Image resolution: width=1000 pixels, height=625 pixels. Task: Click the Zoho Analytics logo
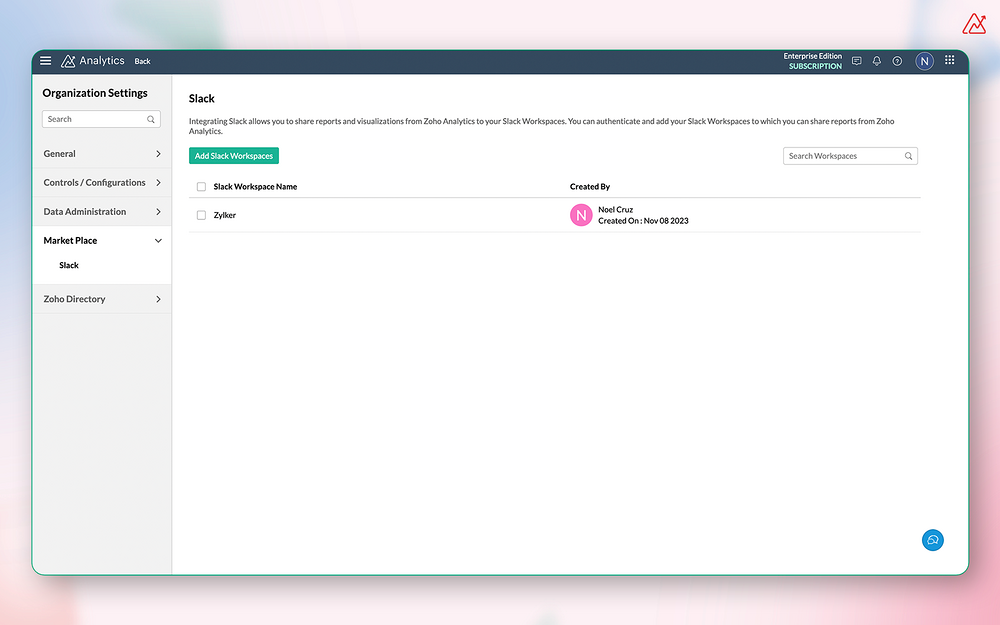(x=92, y=61)
